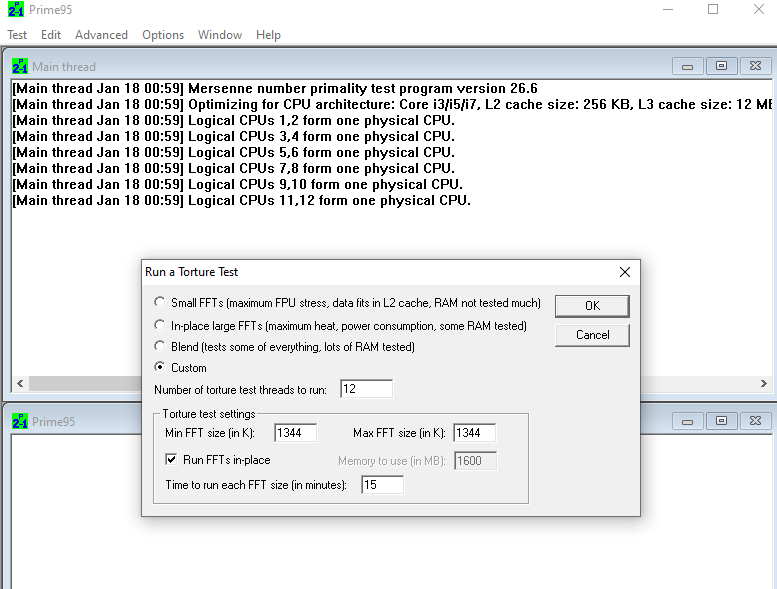Close the Main thread child window
This screenshot has width=777, height=589.
point(756,66)
